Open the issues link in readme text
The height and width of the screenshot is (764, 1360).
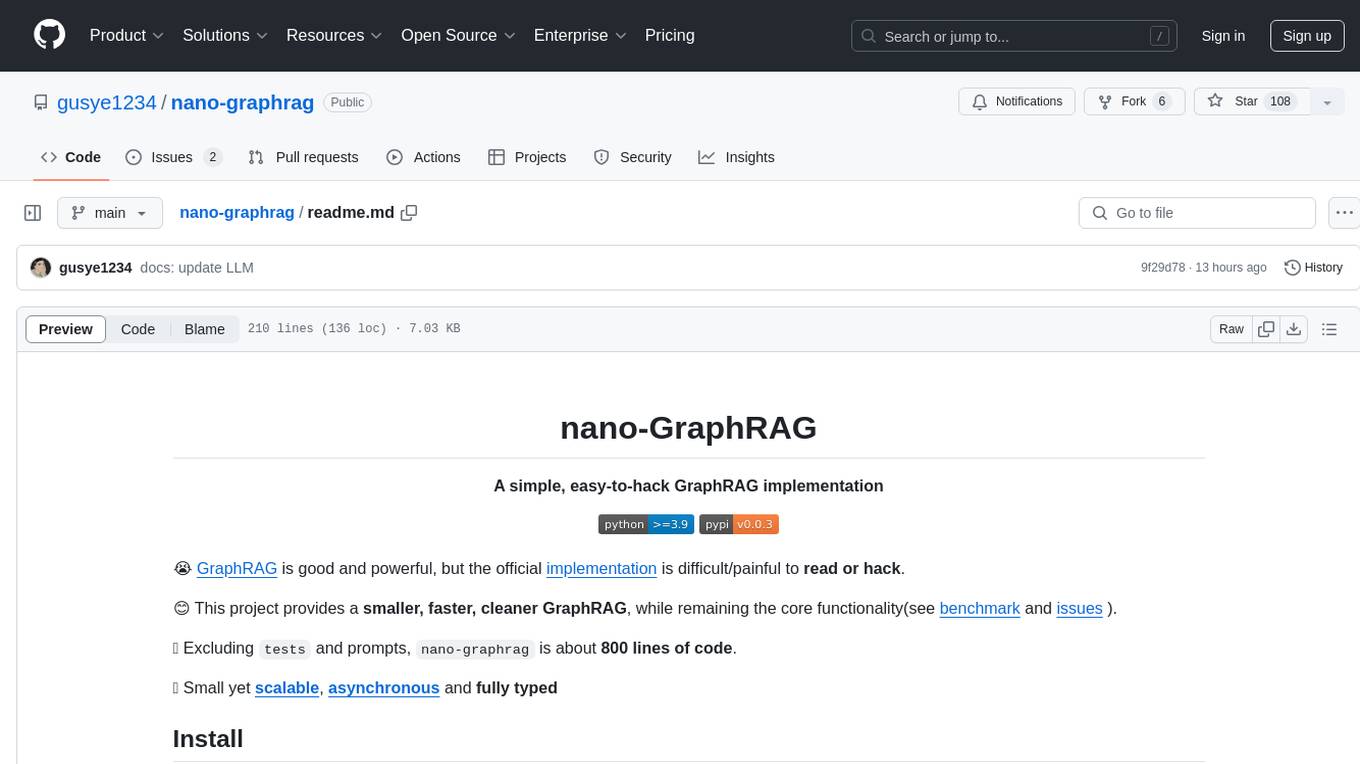[x=1080, y=608]
